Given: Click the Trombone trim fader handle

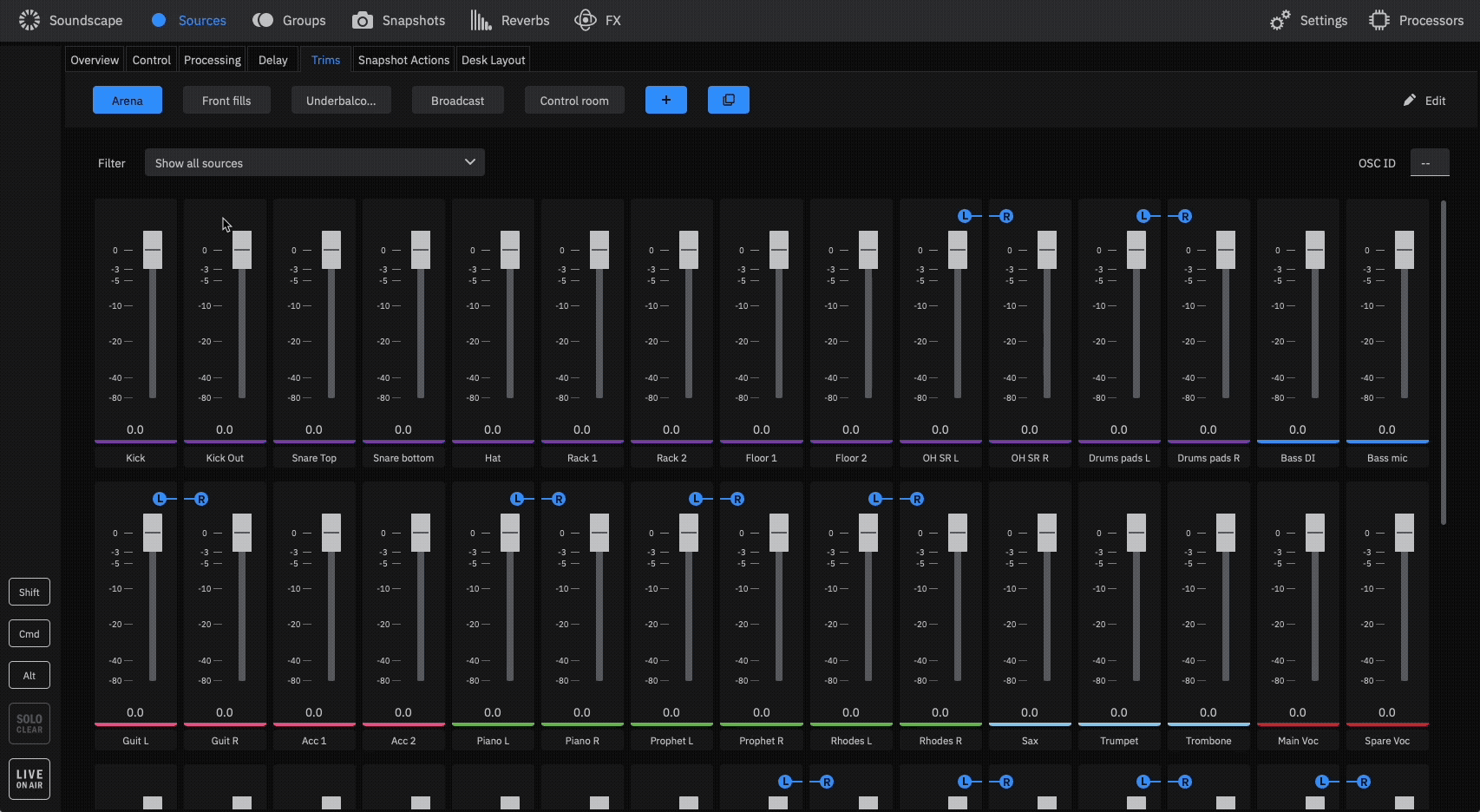Looking at the screenshot, I should 1226,533.
